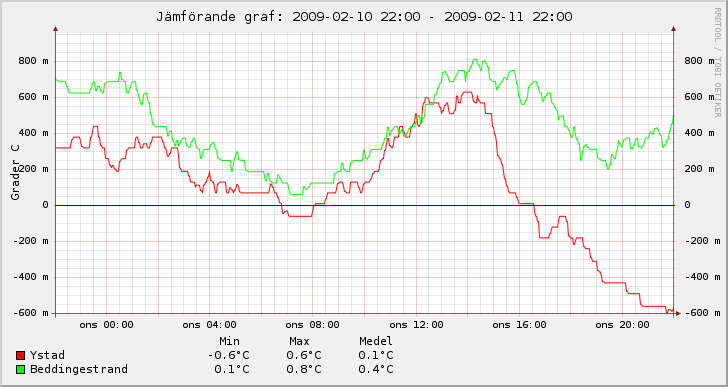Click the Ystad minimum value -0.6°C
728x387 pixels.
pyautogui.click(x=228, y=356)
